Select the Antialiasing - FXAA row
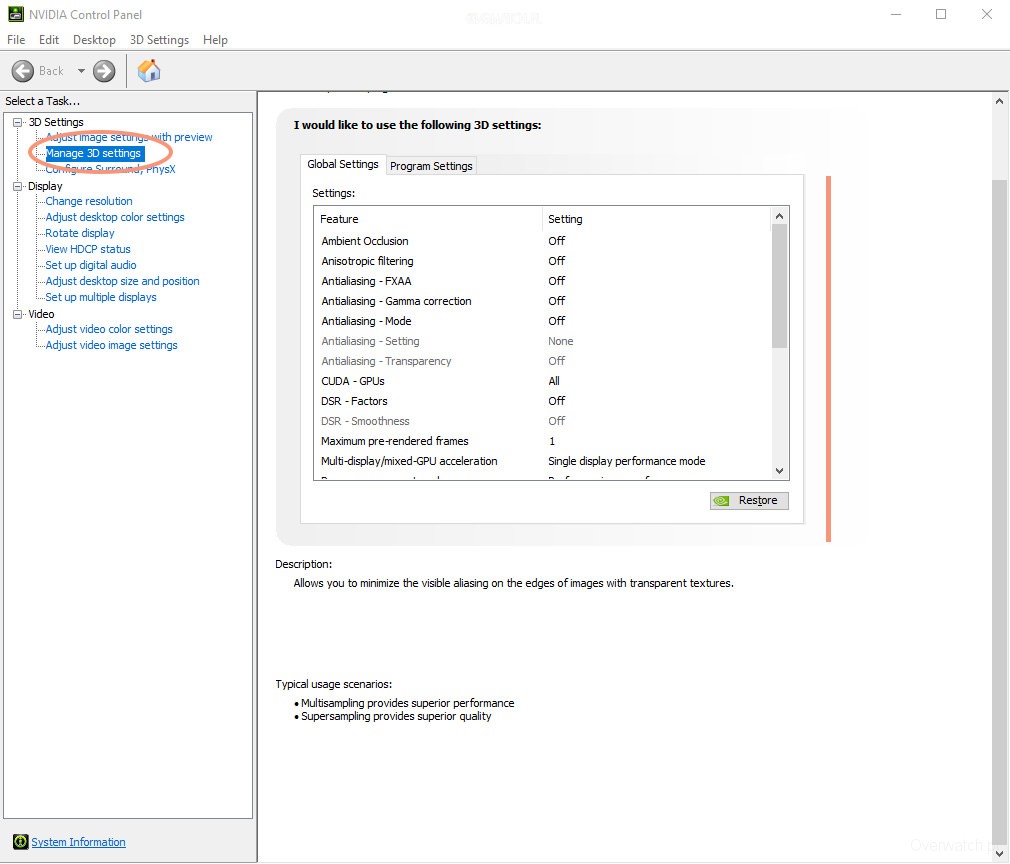 pos(366,281)
